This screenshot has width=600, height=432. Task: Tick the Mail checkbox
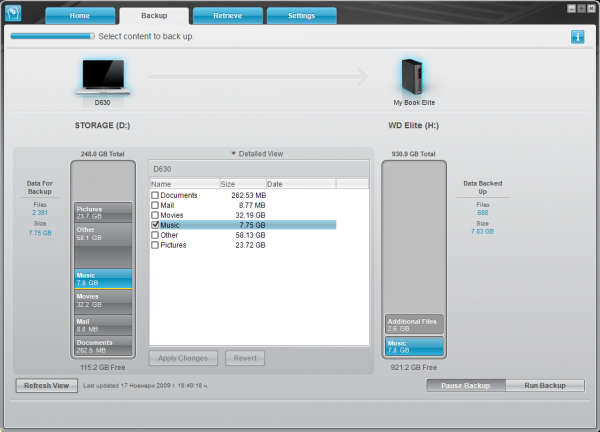point(155,205)
